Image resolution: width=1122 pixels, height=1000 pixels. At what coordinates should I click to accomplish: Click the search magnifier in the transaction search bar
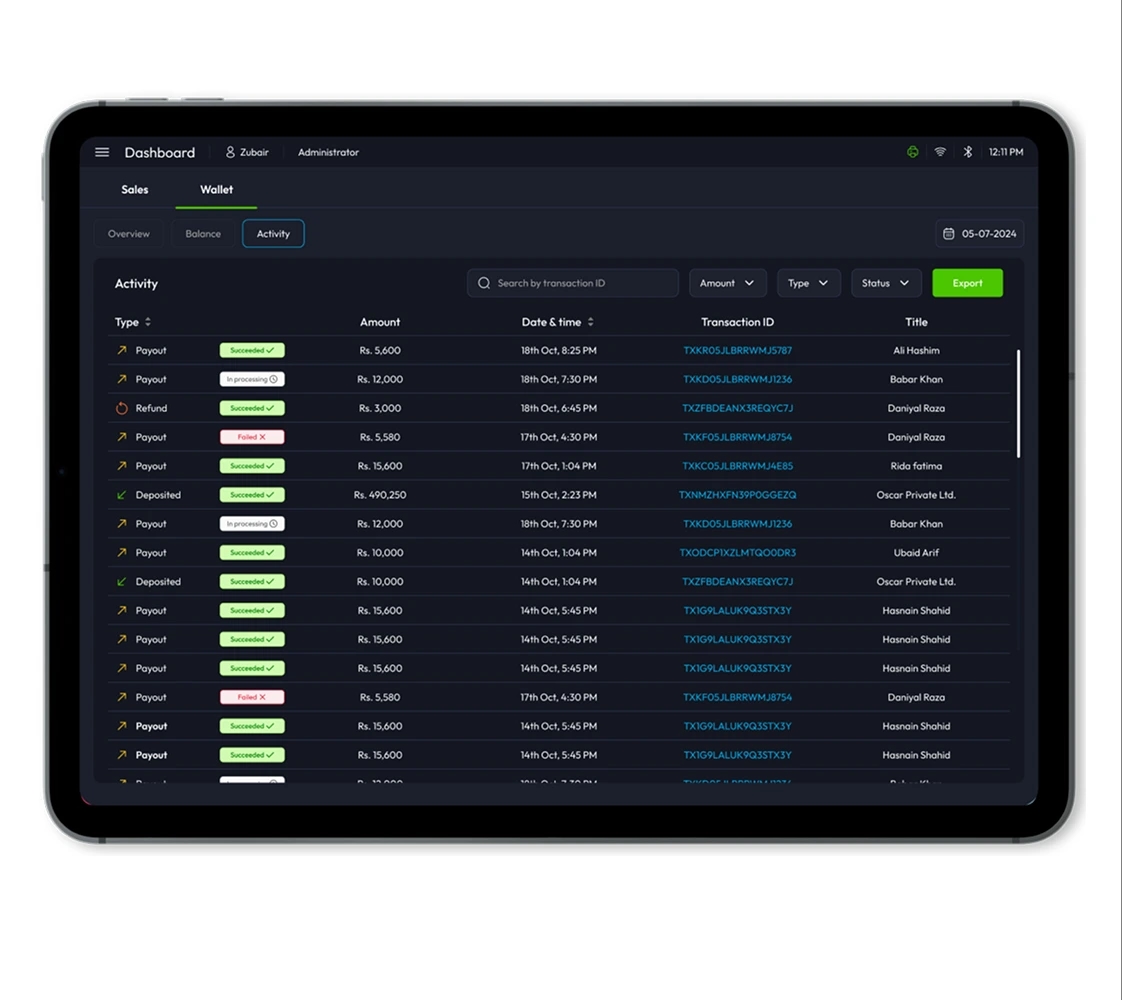pyautogui.click(x=484, y=282)
